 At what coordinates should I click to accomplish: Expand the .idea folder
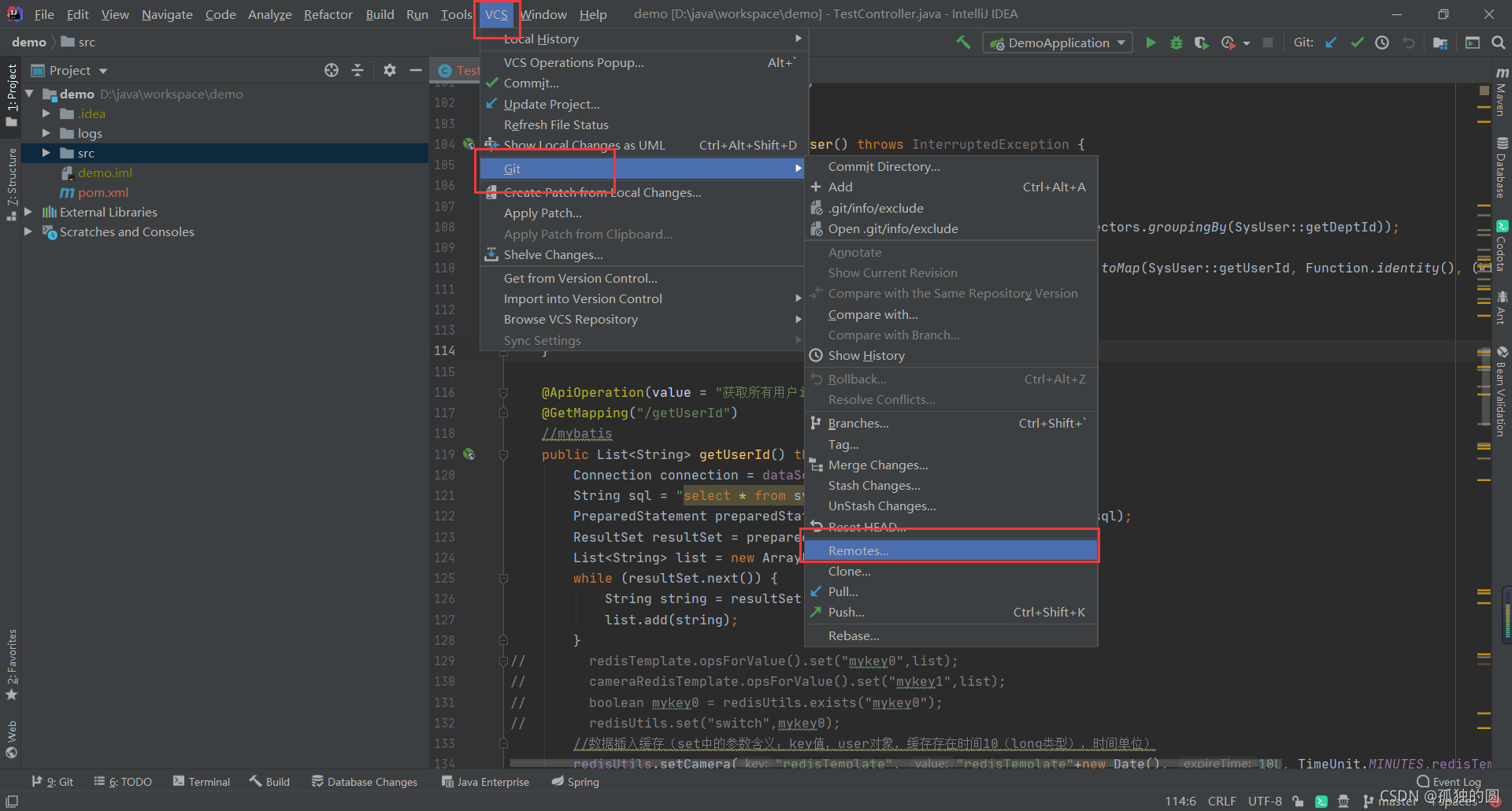click(46, 113)
